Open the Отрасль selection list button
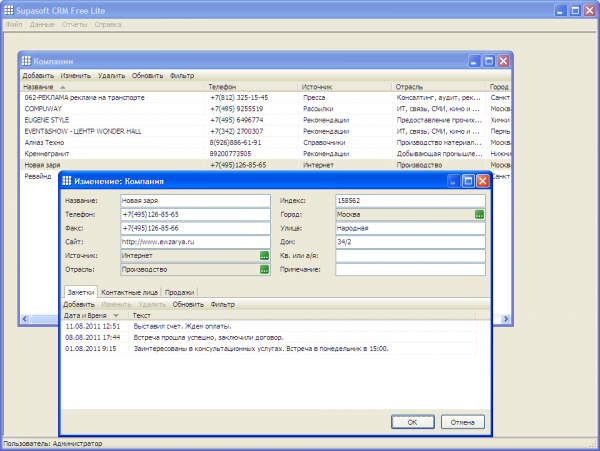Viewport: 600px width, 451px height. pyautogui.click(x=264, y=269)
